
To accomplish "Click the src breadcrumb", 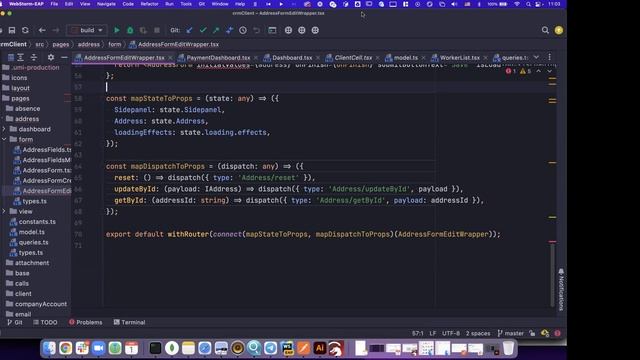I will click(x=40, y=44).
